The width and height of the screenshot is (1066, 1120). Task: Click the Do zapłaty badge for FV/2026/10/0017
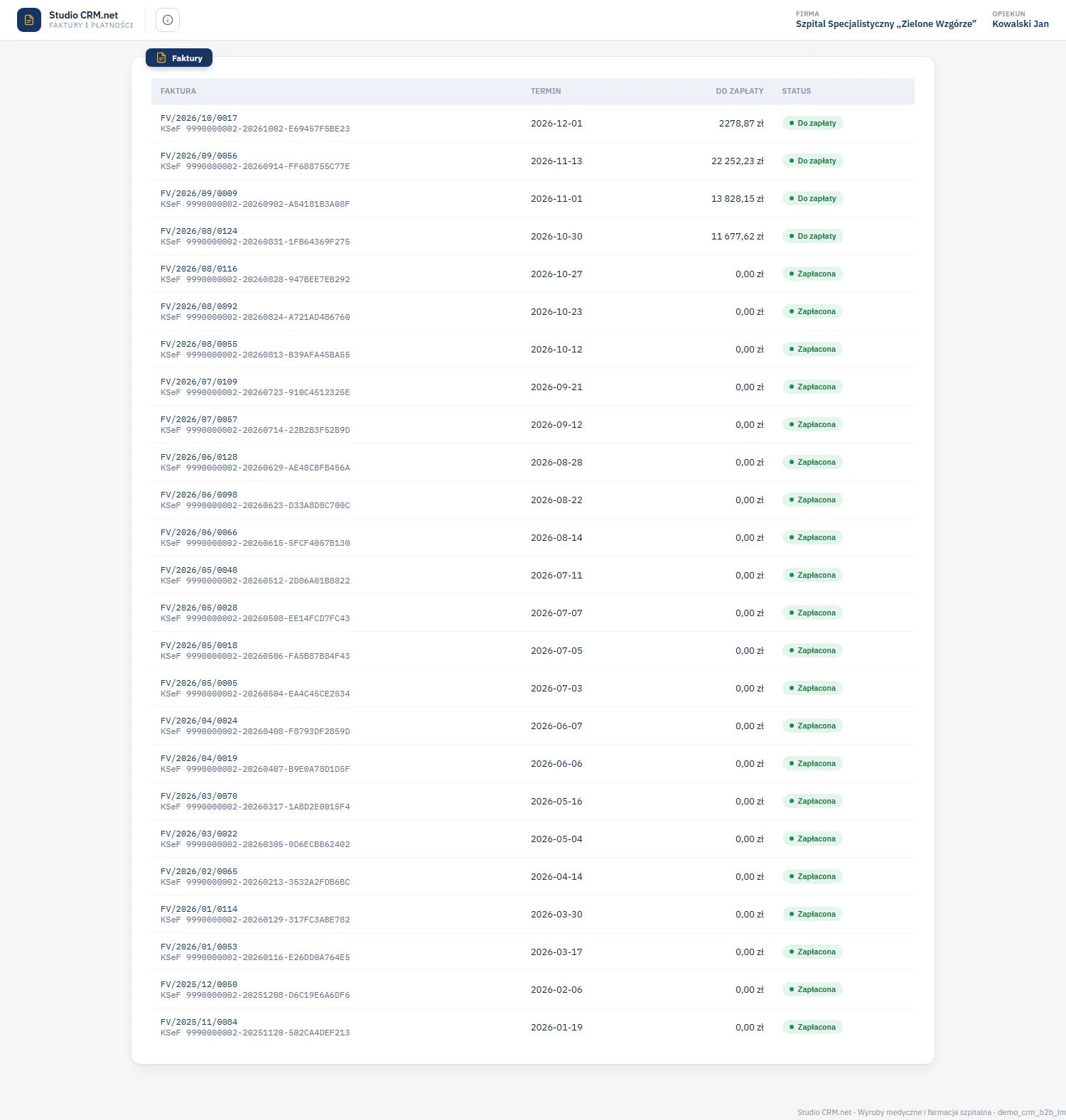coord(812,123)
